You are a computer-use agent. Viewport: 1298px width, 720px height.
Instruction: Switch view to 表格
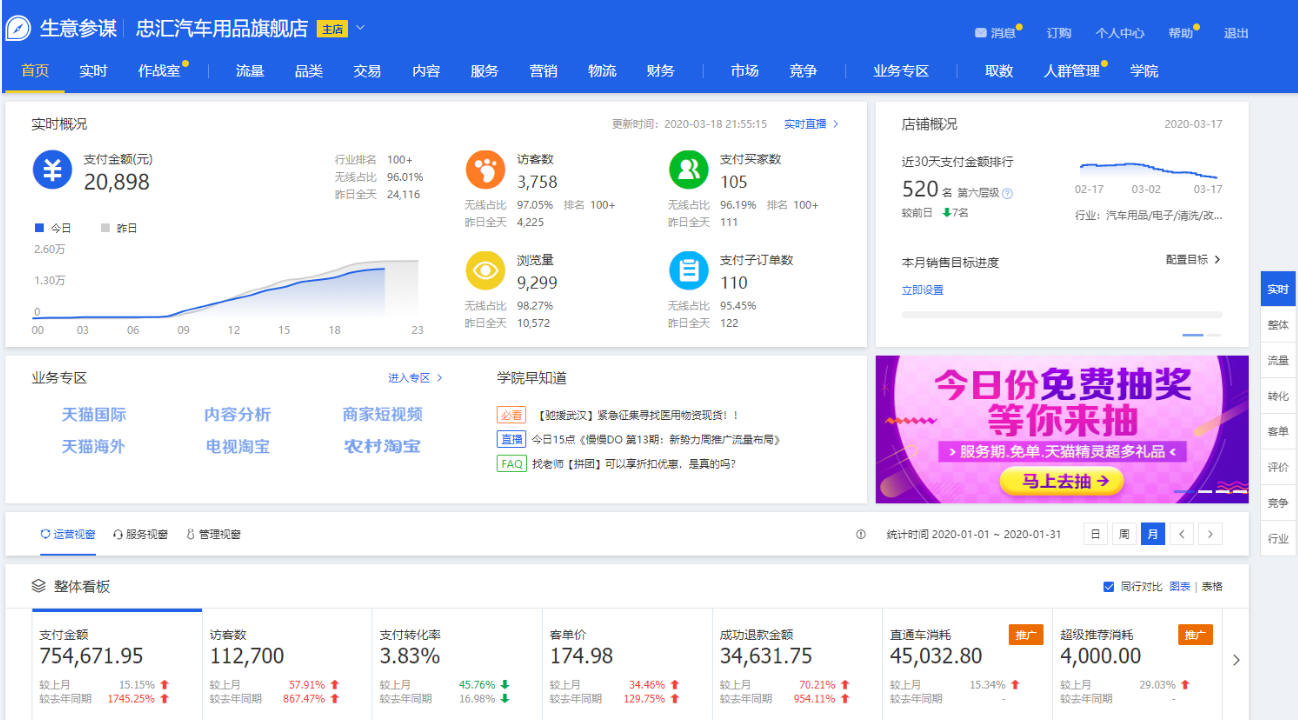[x=1212, y=586]
